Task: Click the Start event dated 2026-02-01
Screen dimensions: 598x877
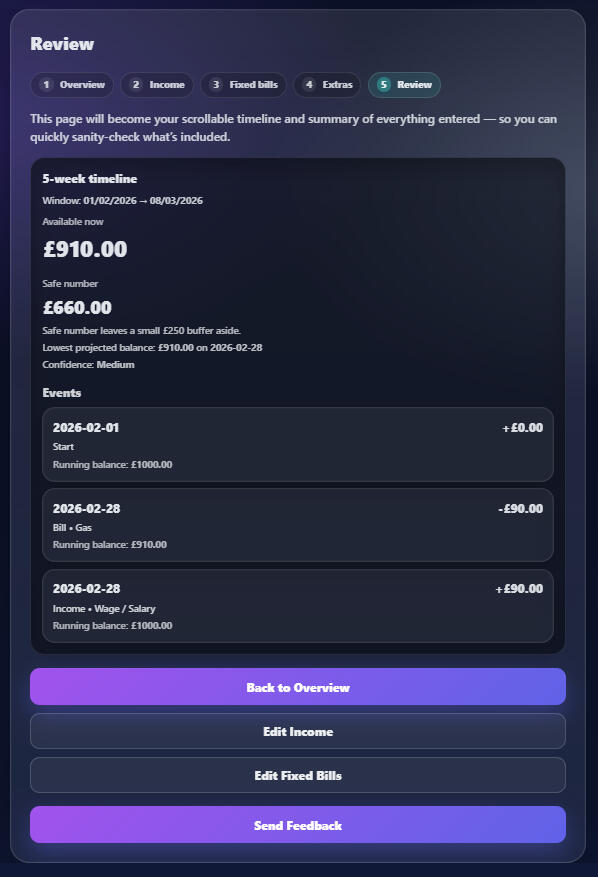Action: tap(297, 445)
